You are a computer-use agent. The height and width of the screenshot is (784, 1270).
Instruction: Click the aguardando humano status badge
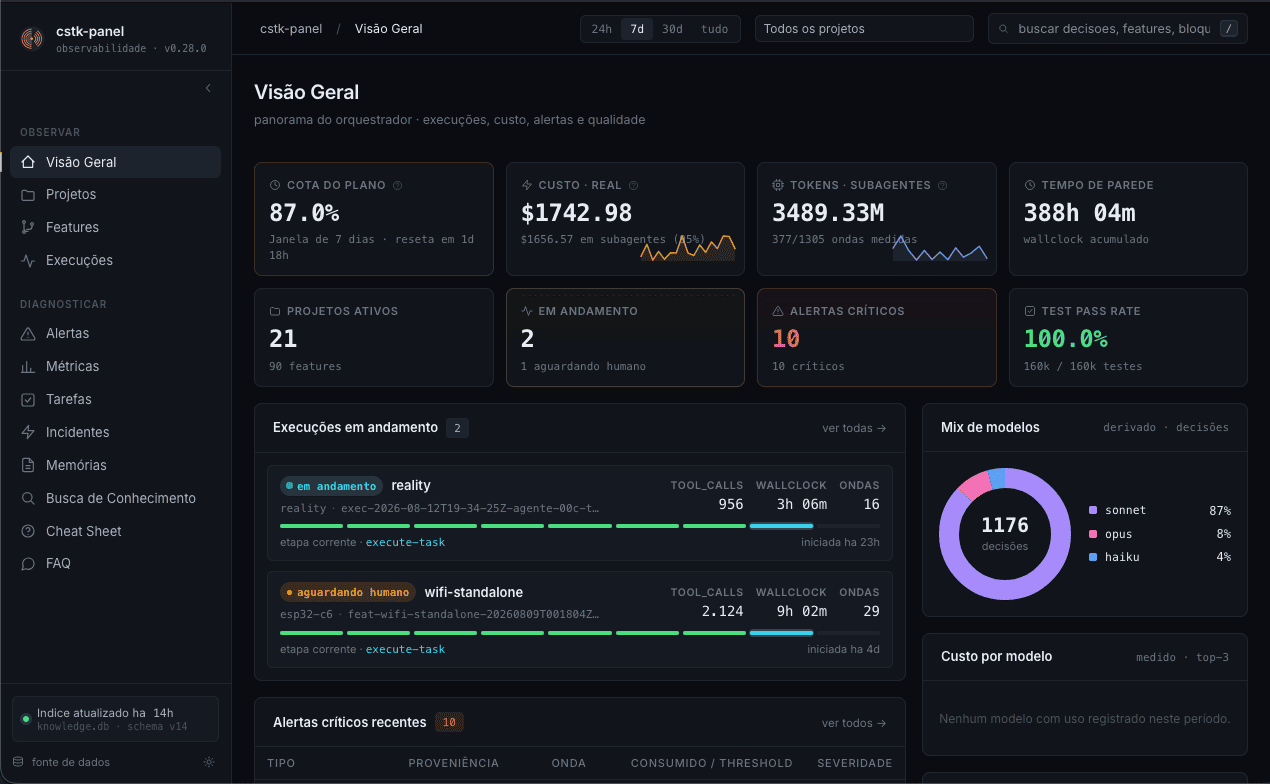(348, 592)
